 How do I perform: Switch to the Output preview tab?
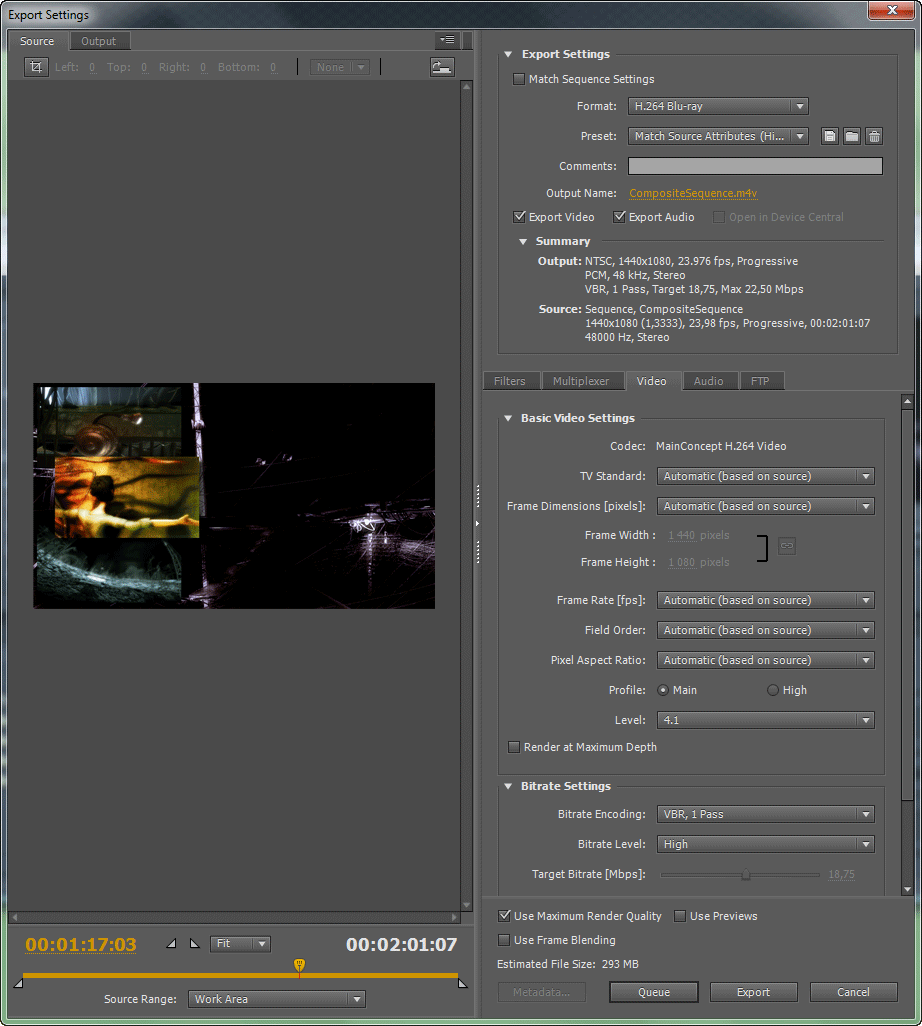click(x=98, y=41)
